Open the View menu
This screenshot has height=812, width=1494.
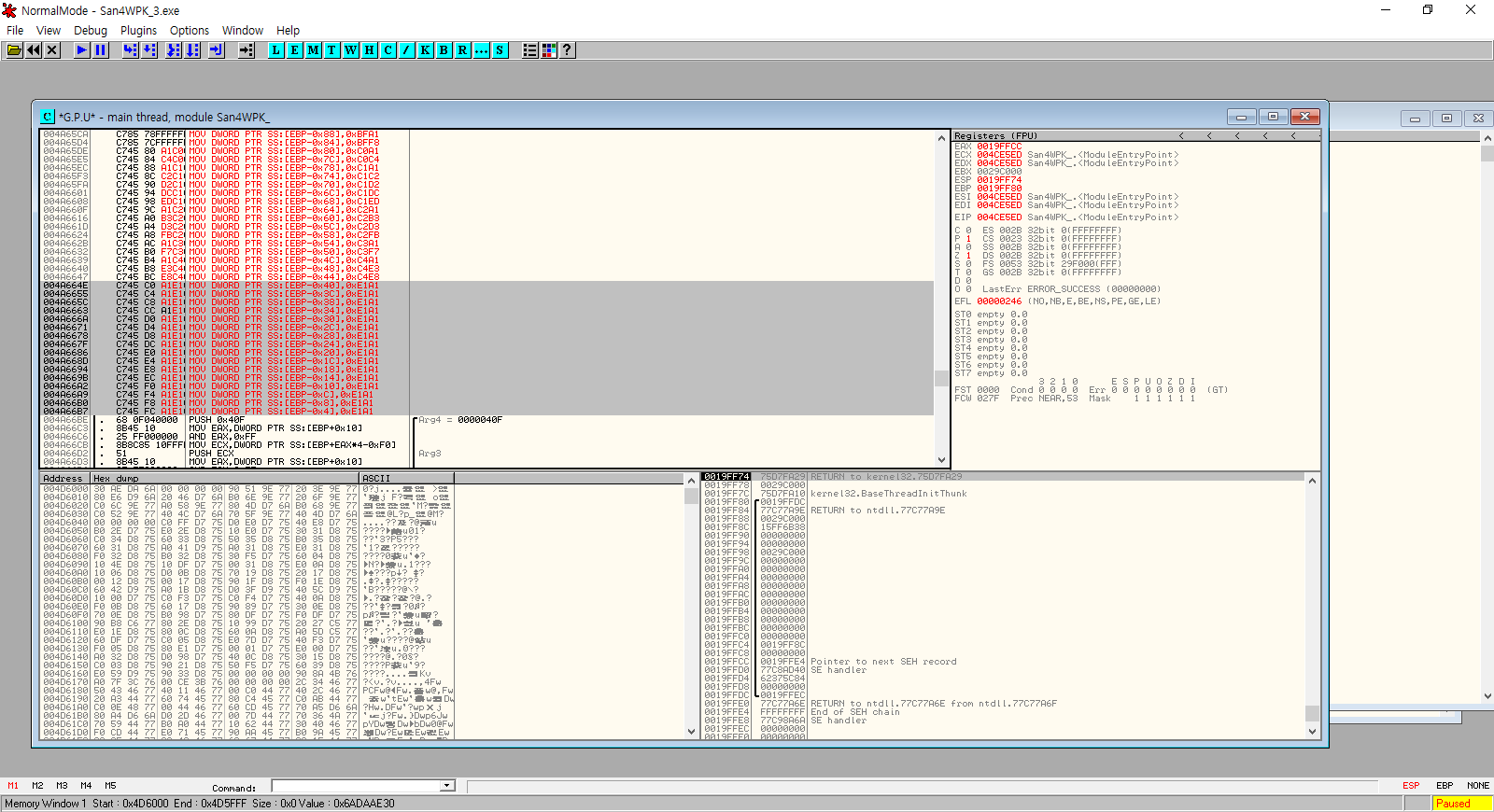(x=49, y=31)
